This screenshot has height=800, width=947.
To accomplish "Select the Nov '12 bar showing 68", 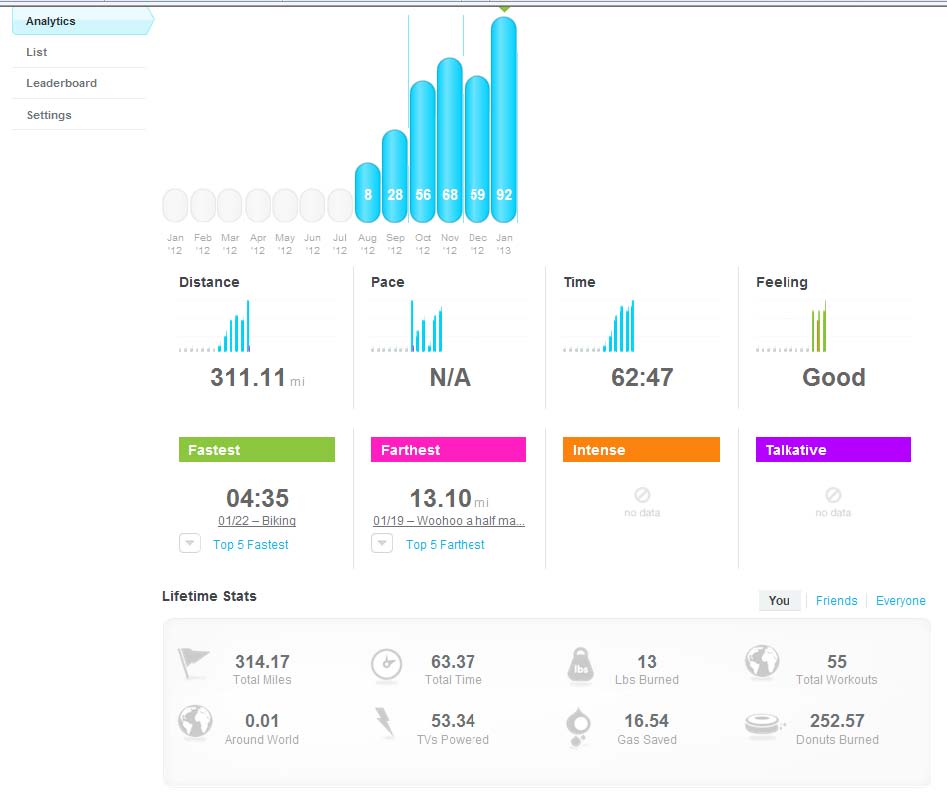I will [450, 140].
